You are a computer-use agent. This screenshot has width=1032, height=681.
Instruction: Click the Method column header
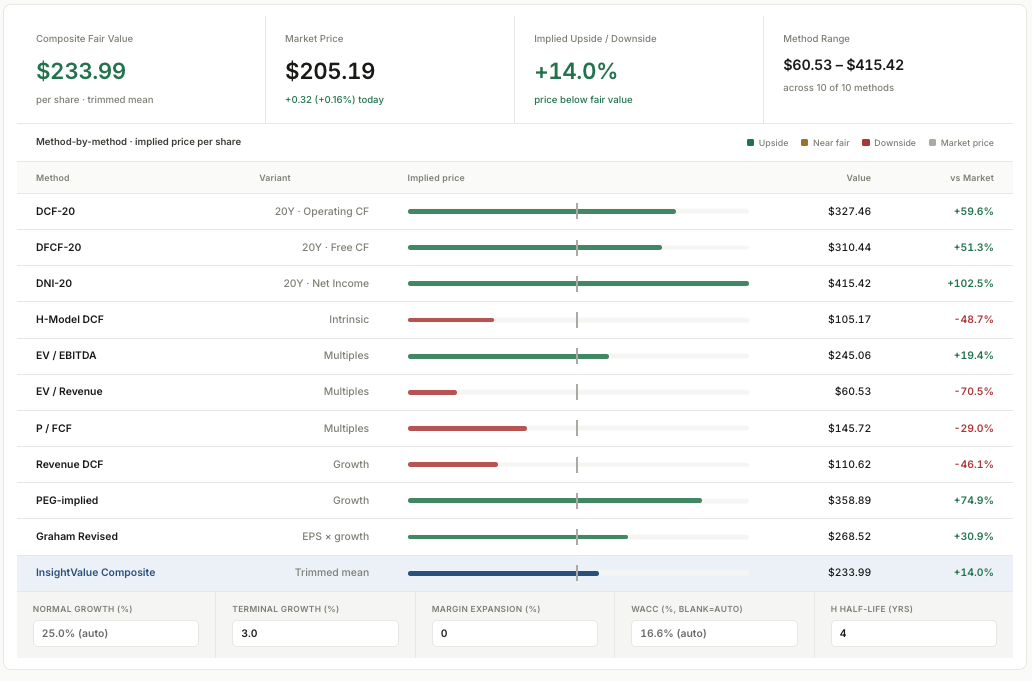coord(53,178)
